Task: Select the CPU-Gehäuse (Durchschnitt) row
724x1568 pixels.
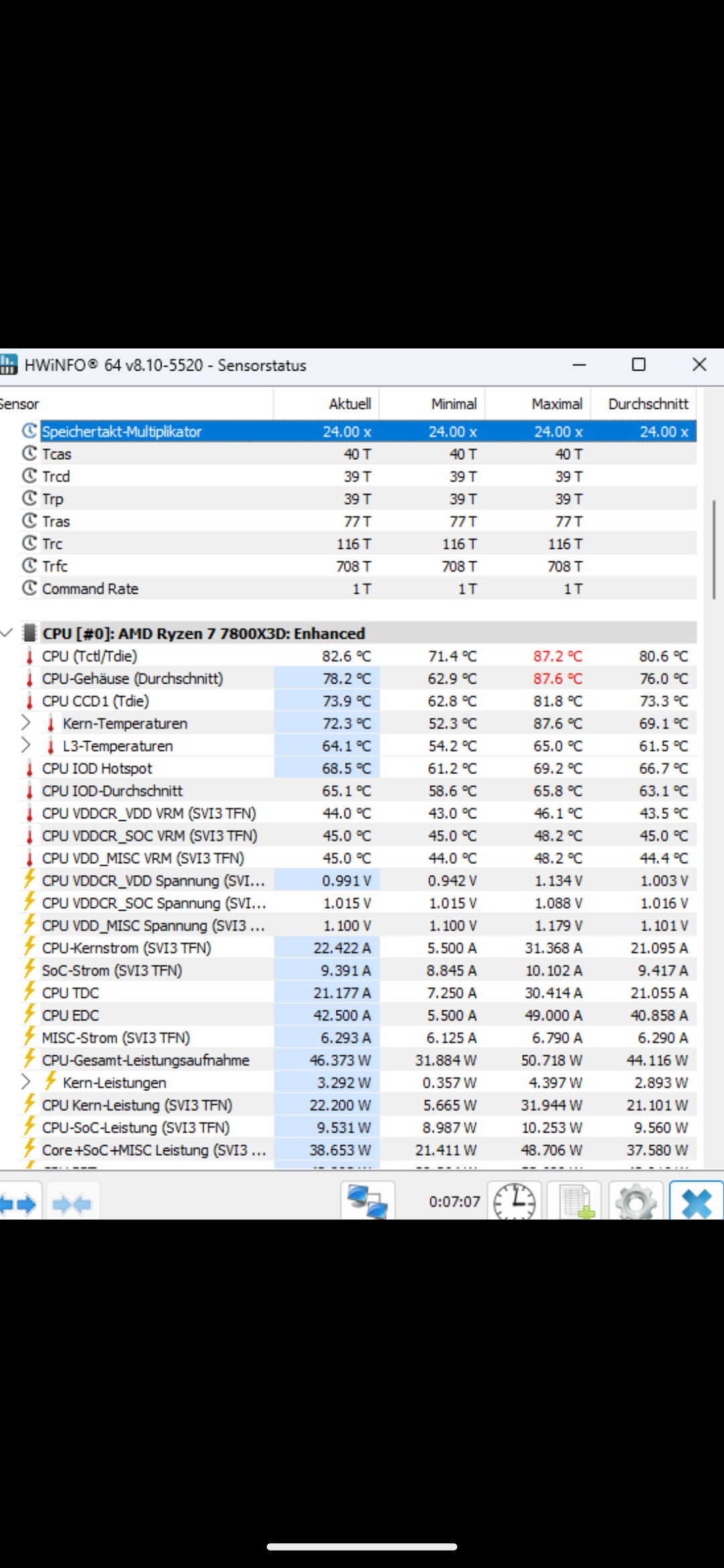Action: point(358,678)
